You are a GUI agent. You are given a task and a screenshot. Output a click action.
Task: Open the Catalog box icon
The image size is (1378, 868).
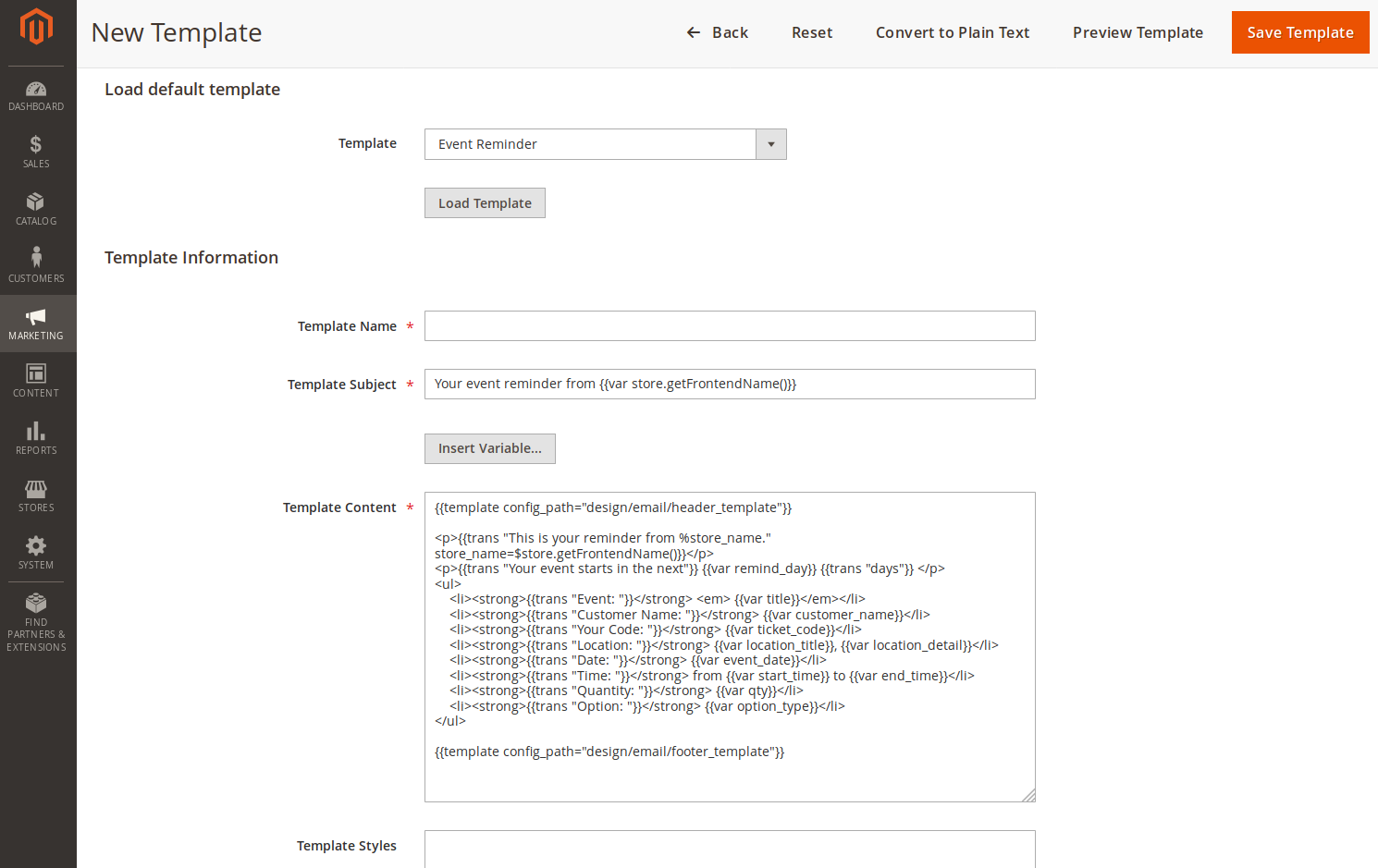pos(36,202)
